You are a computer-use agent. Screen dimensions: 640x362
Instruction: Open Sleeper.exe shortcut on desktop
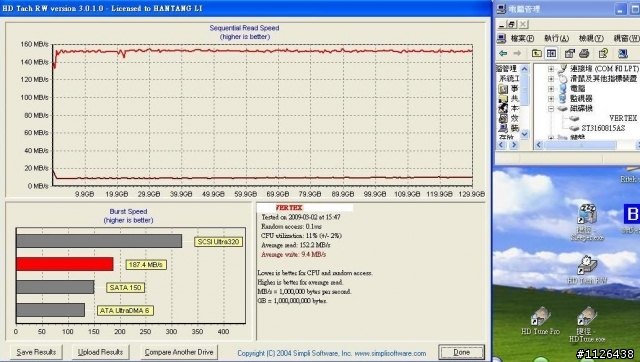tap(587, 222)
